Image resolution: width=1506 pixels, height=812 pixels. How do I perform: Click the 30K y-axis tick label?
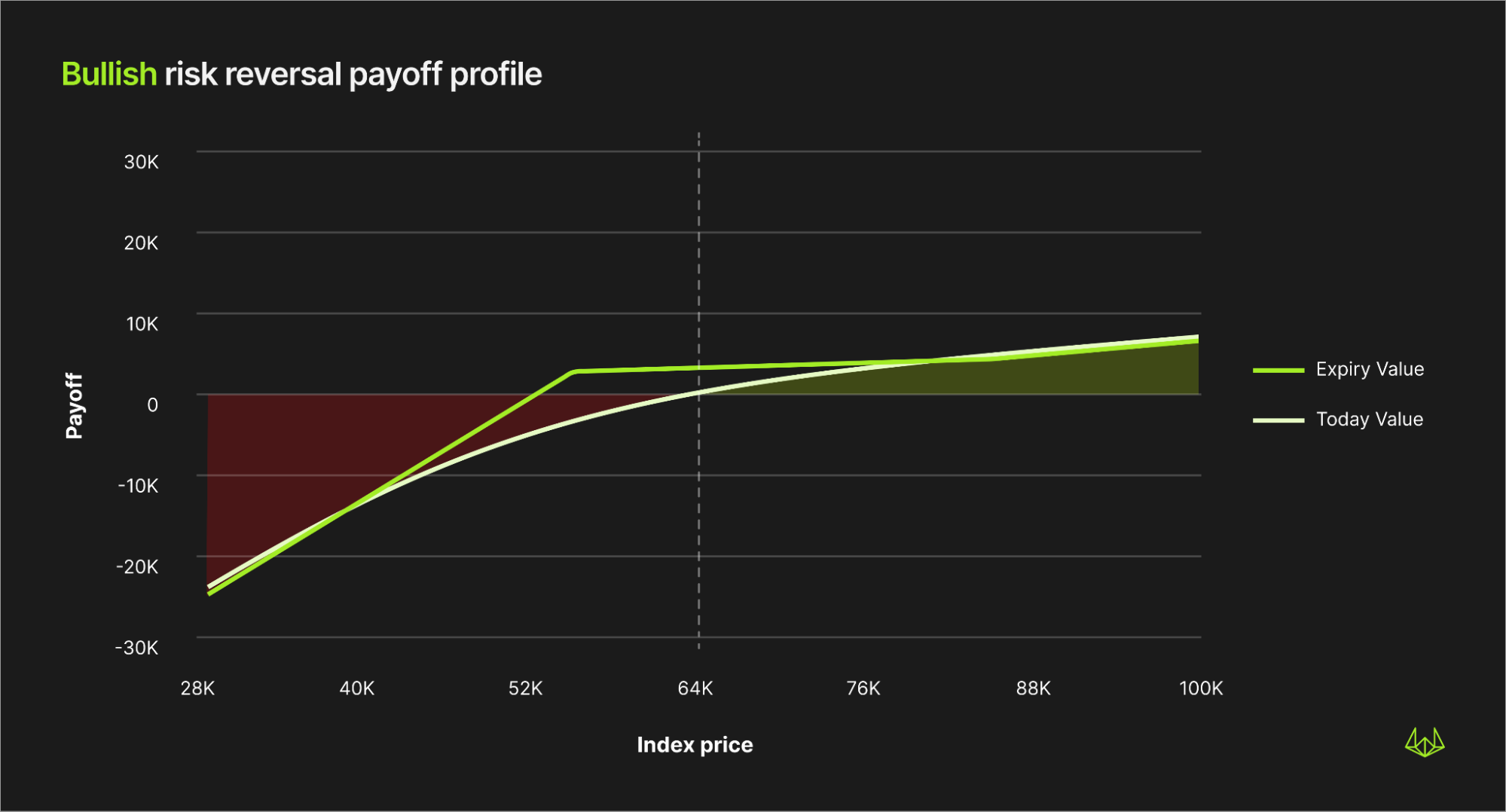pyautogui.click(x=141, y=162)
